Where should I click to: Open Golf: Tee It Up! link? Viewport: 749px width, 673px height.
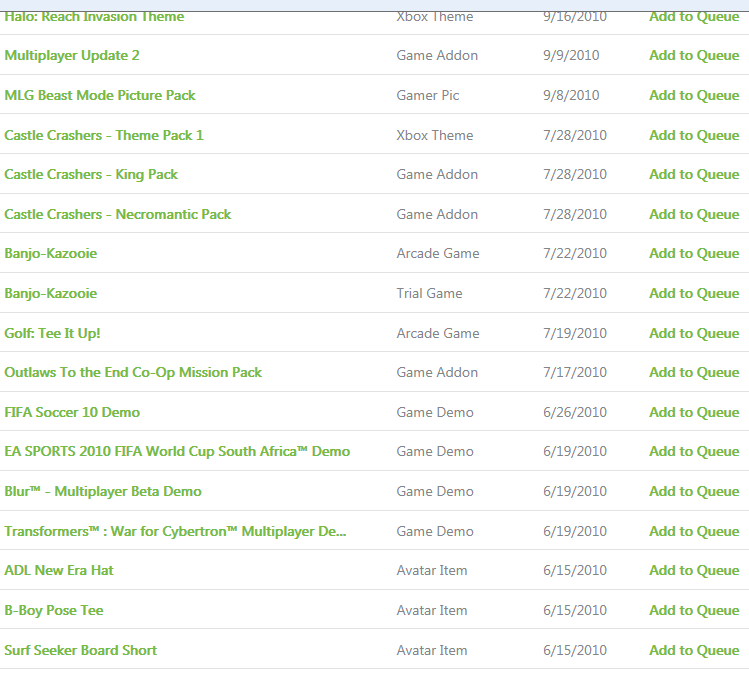pyautogui.click(x=53, y=333)
